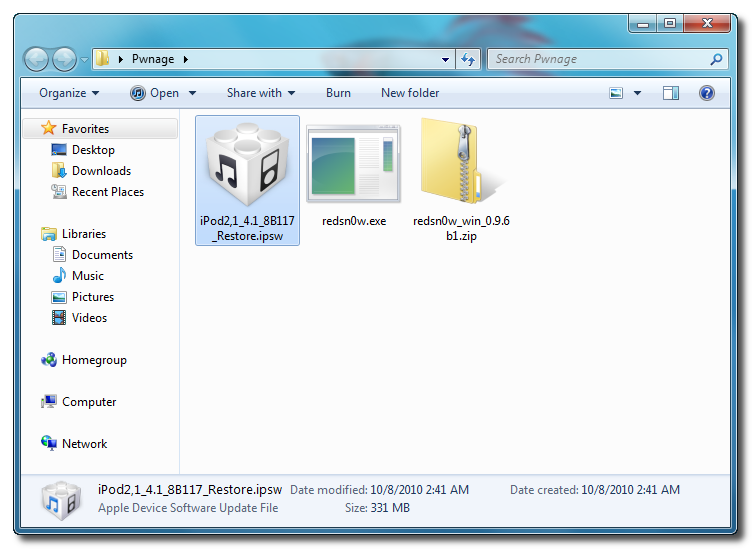This screenshot has height=549, width=752.
Task: Click the Recent Places icon
Action: coord(59,191)
